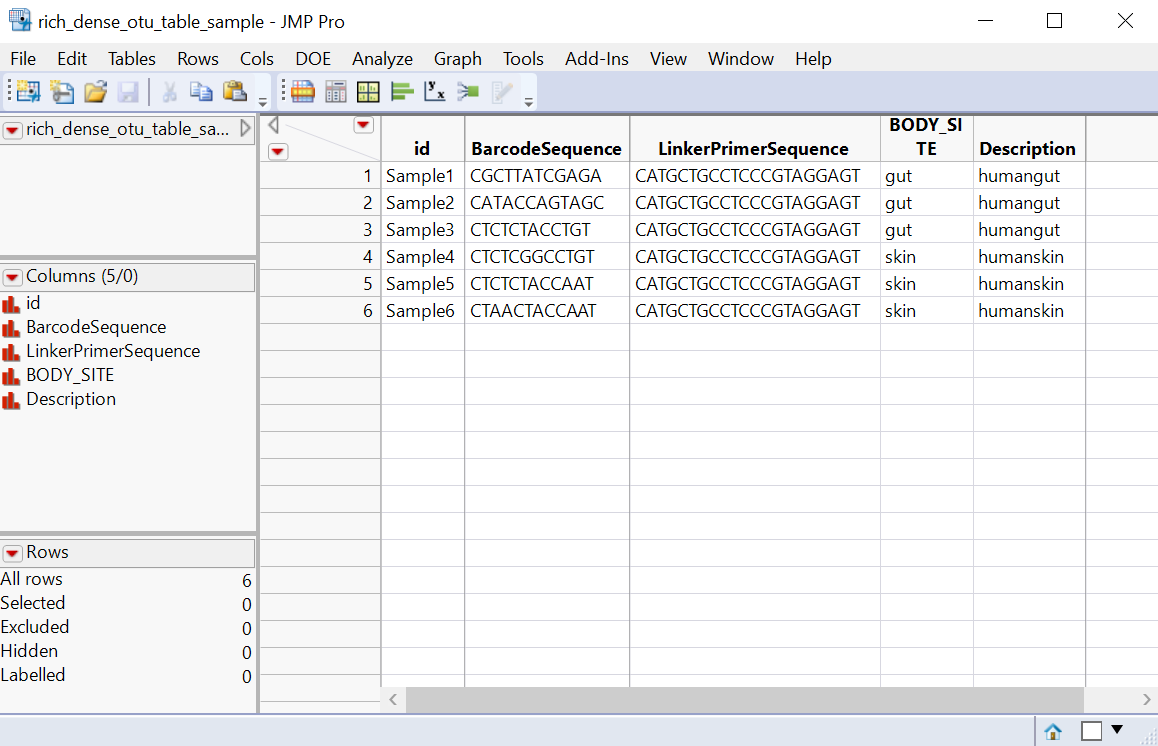Expand the rich_dense_otu_table panel disclosure arrow
This screenshot has height=746, width=1158.
coord(245,128)
